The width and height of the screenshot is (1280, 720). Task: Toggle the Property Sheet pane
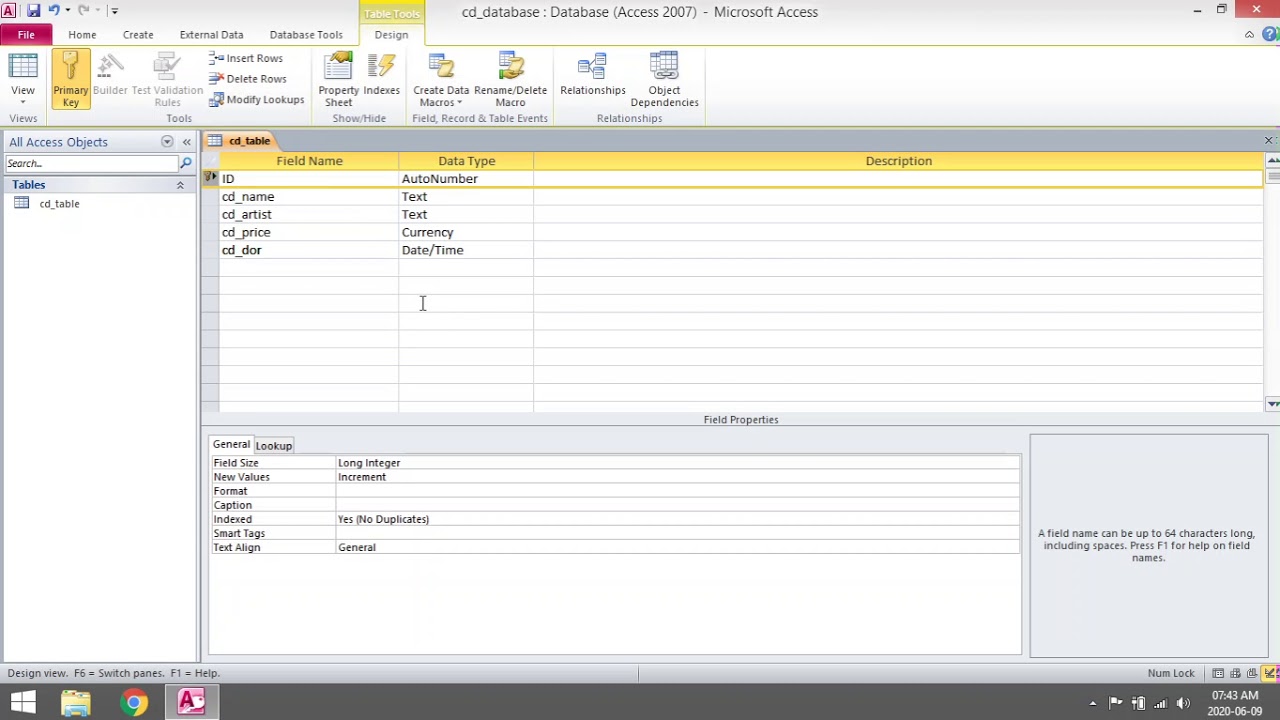(338, 79)
